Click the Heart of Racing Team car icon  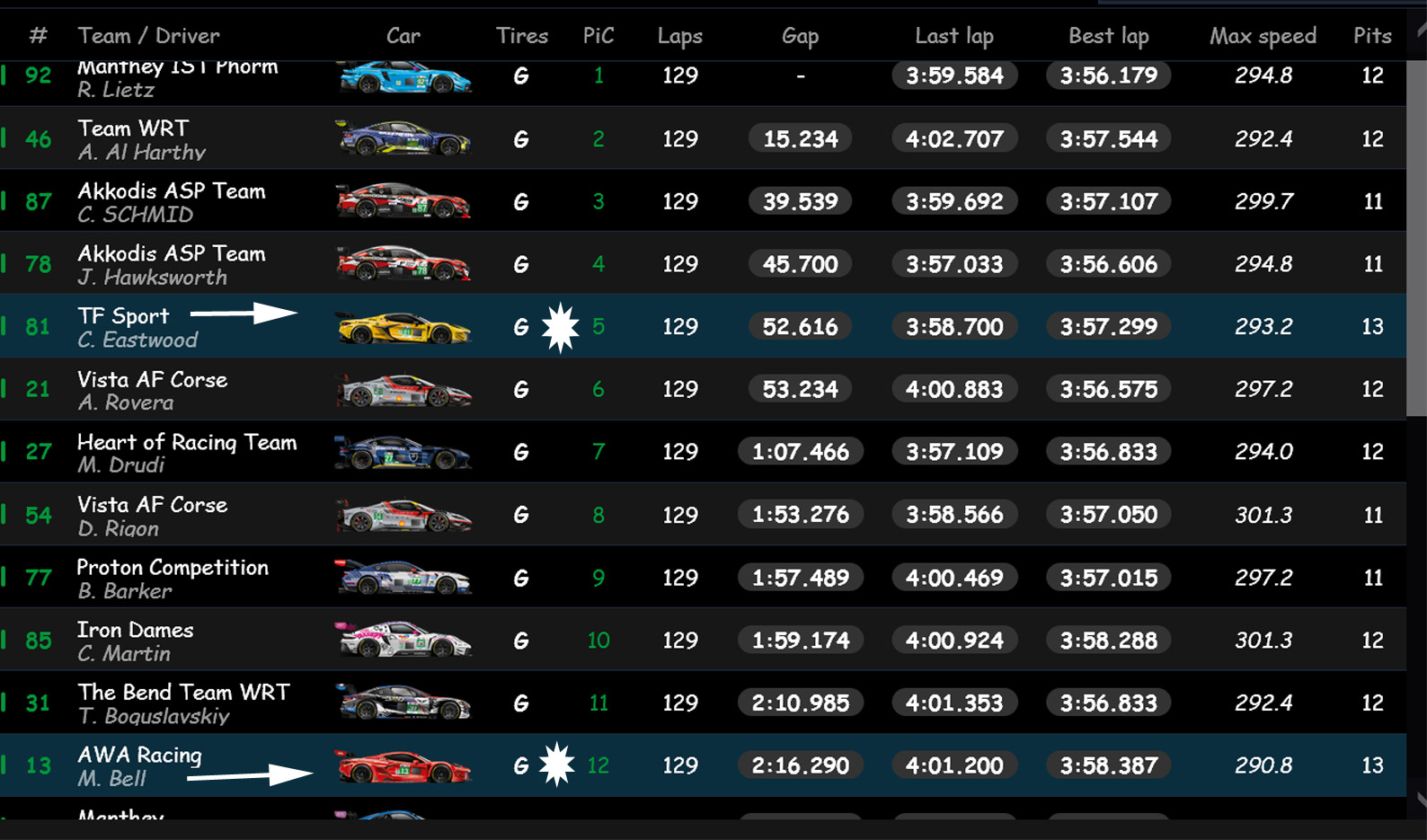403,452
